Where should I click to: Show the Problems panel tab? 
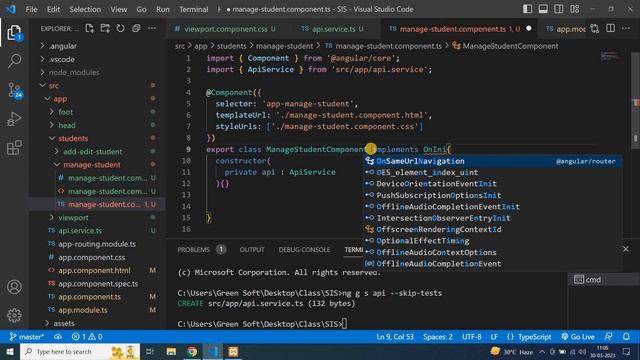(x=201, y=249)
